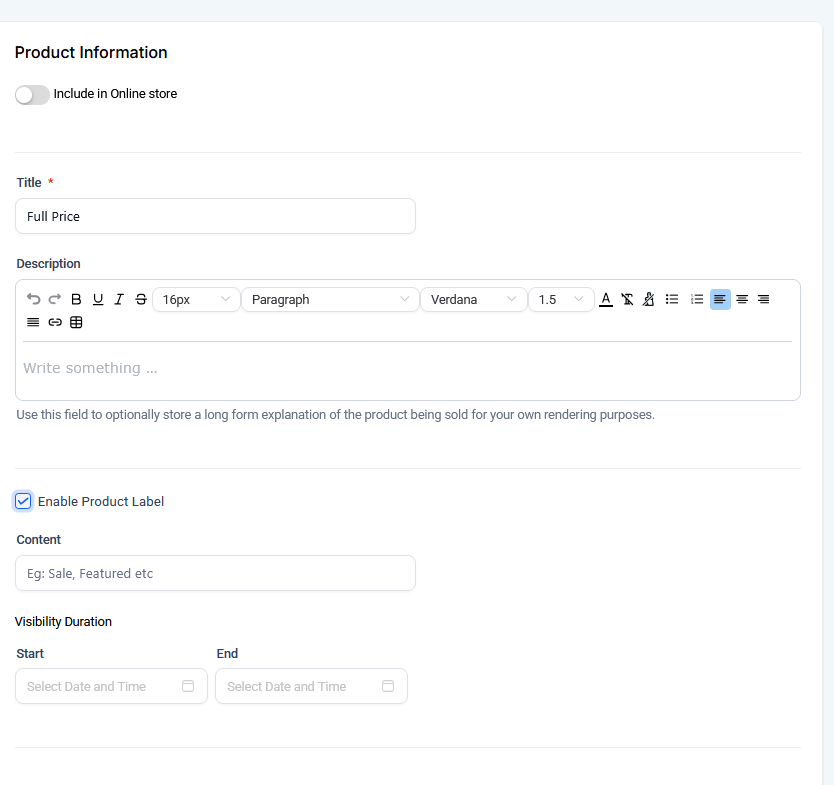Apply strikethrough formatting
The height and width of the screenshot is (785, 834).
140,299
